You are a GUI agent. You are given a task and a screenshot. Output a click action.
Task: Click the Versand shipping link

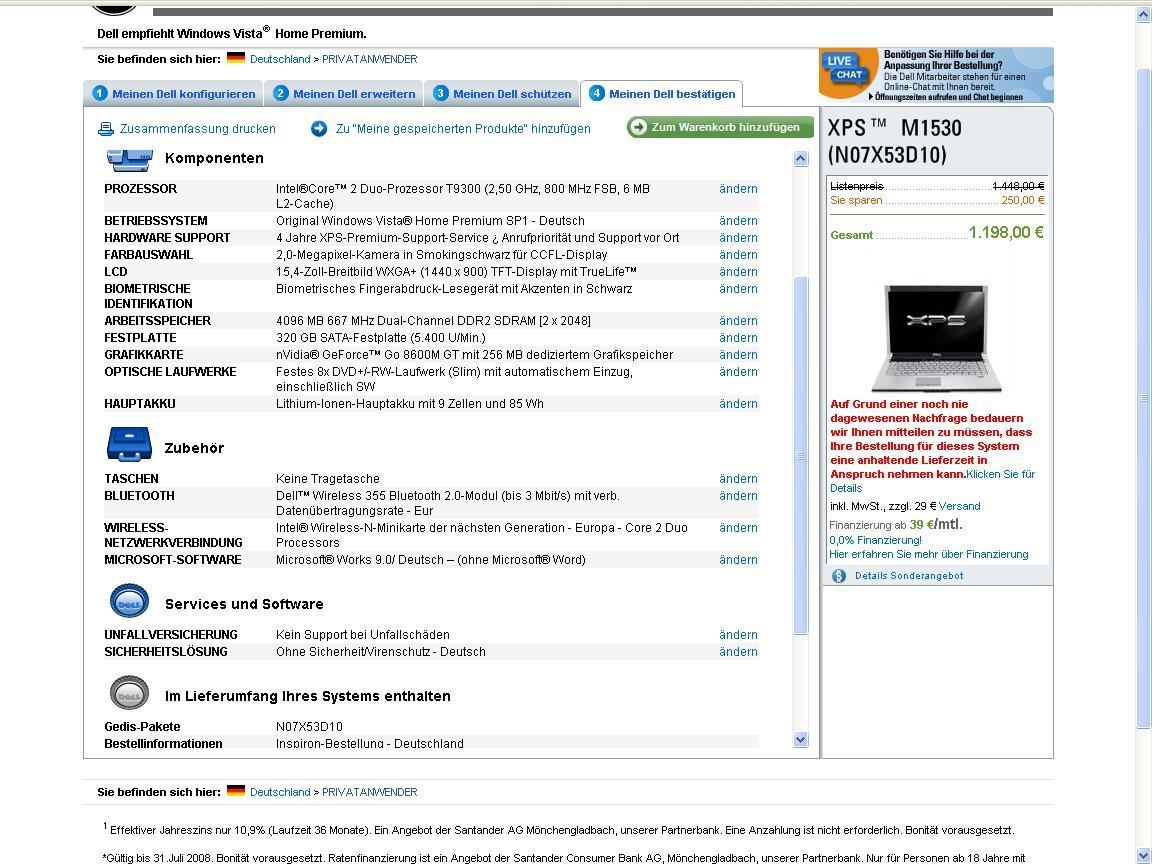pos(960,506)
